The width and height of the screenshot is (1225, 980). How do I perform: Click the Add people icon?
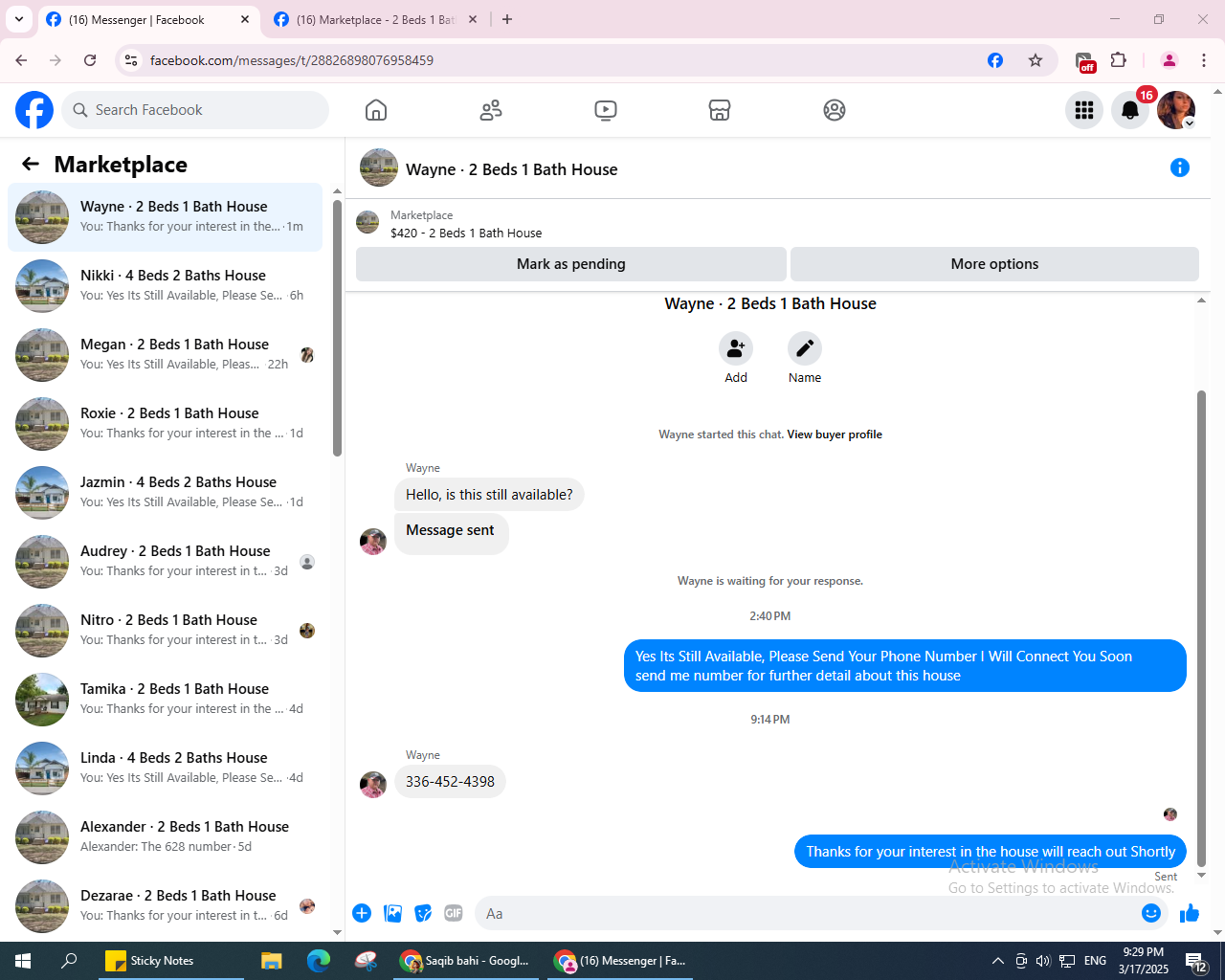pyautogui.click(x=736, y=348)
